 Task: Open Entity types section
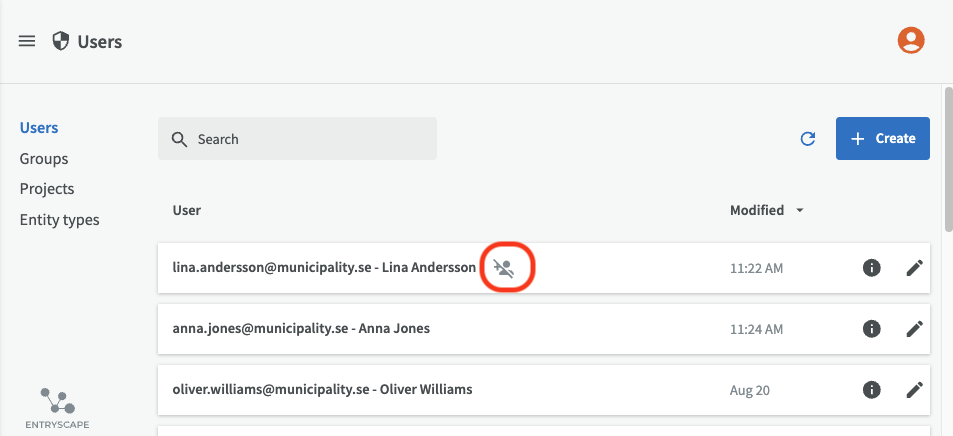(59, 219)
